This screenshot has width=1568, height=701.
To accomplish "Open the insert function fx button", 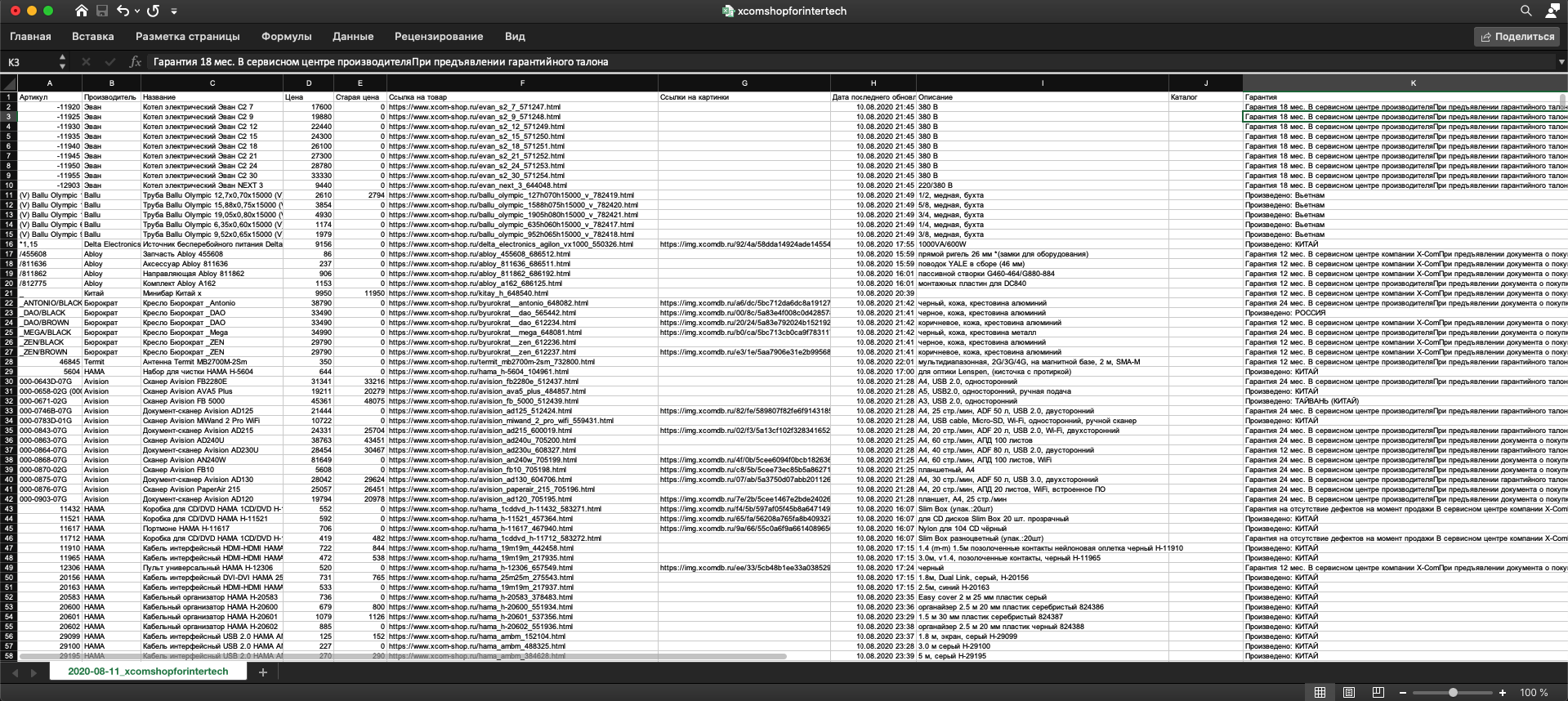I will (x=136, y=62).
